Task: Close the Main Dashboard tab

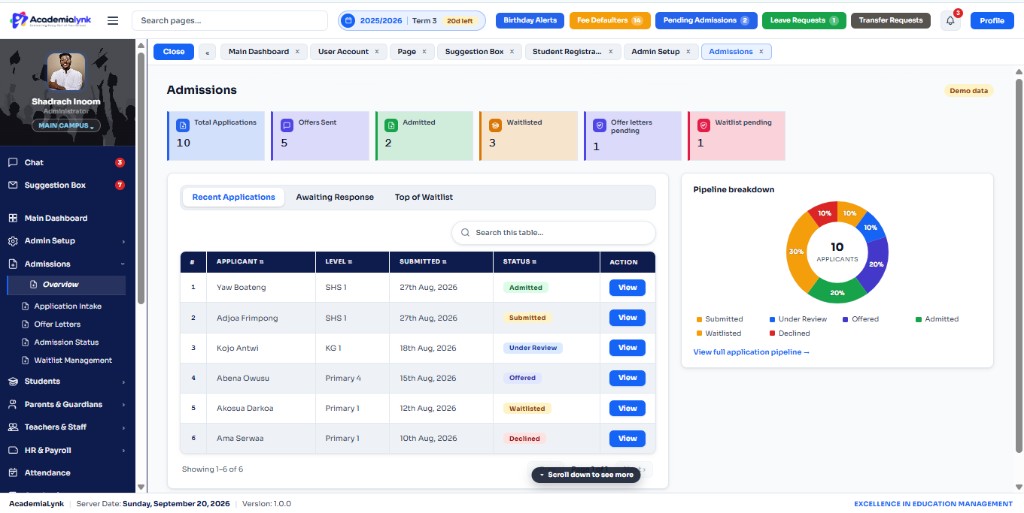Action: point(297,52)
